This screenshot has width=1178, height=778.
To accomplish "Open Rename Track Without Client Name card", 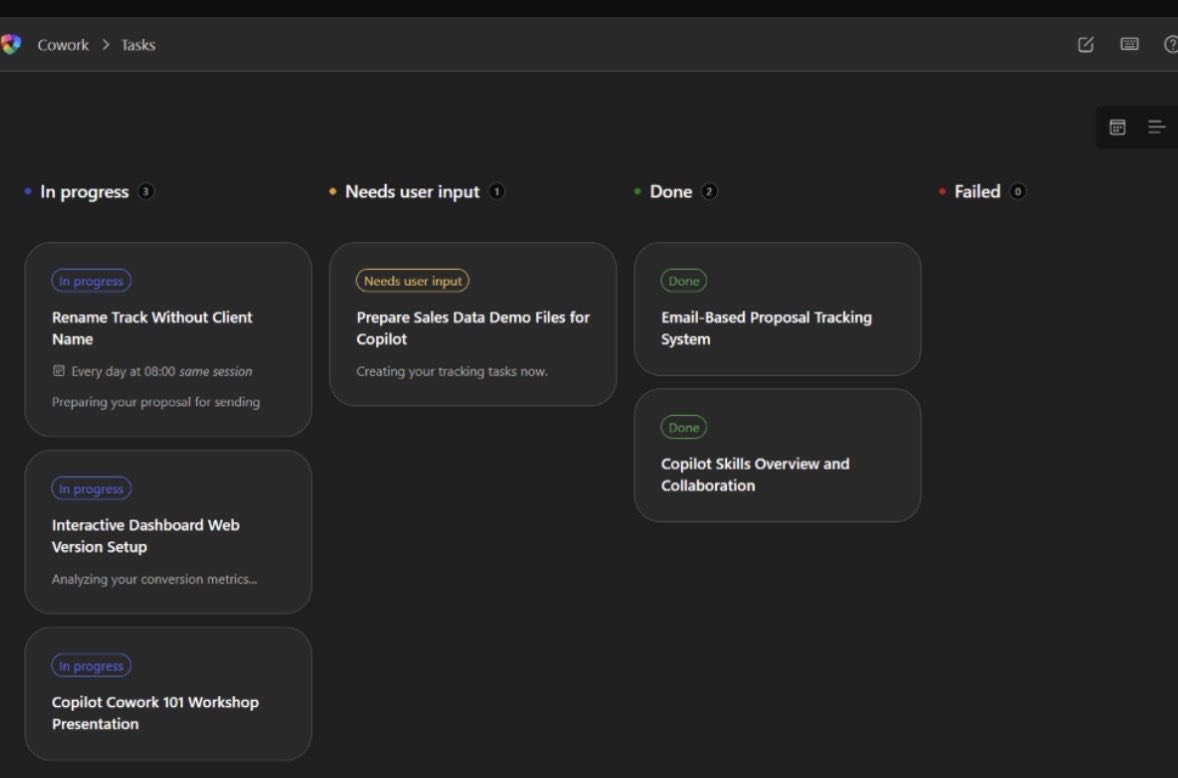I will (168, 339).
